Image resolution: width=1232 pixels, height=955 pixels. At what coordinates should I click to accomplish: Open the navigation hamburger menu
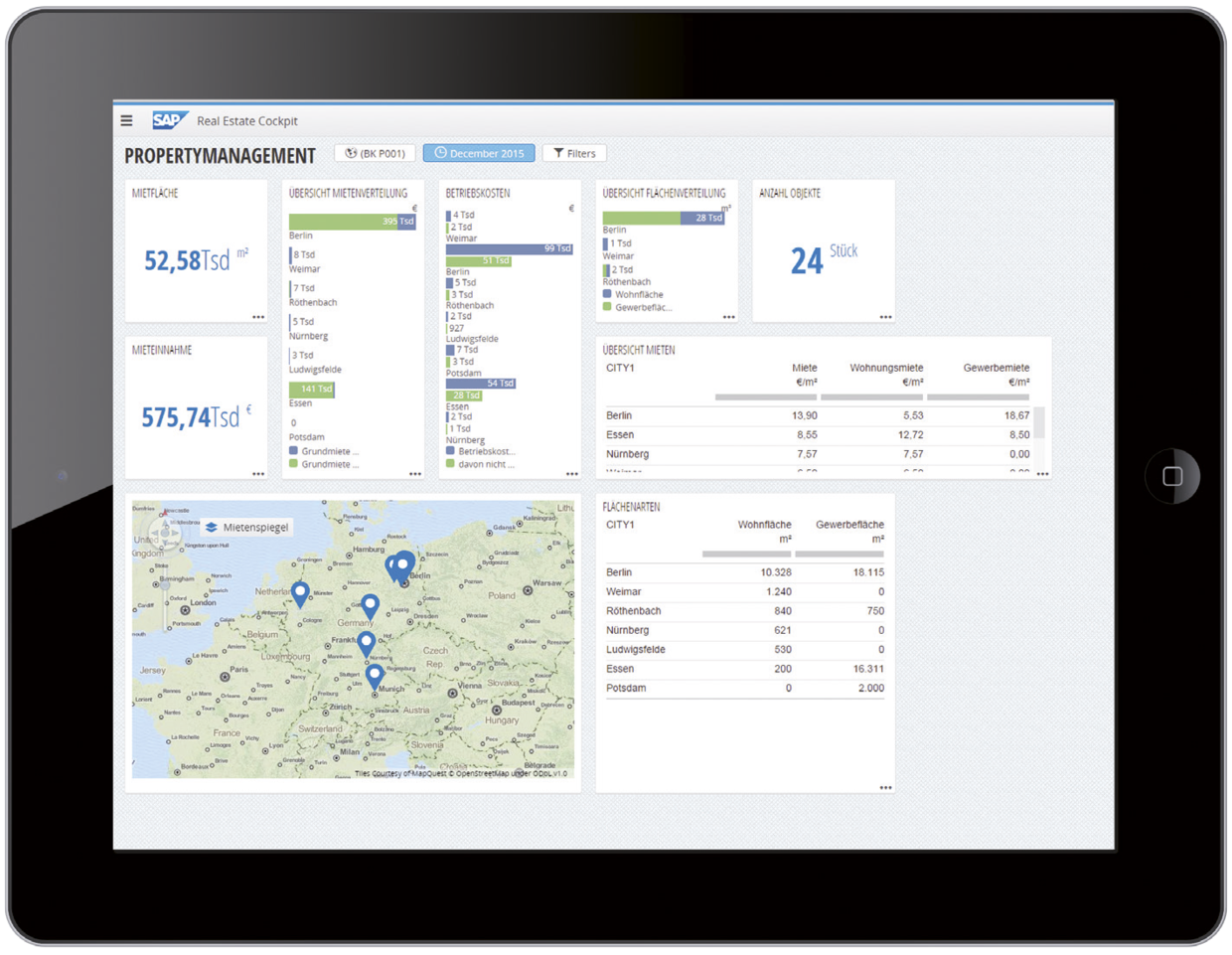tap(126, 120)
